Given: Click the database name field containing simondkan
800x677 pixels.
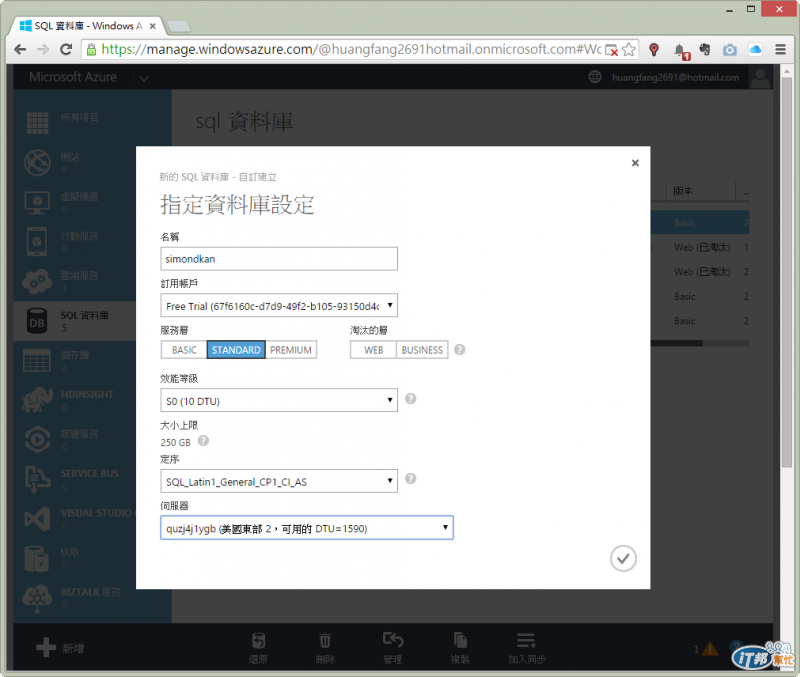Looking at the screenshot, I should pyautogui.click(x=279, y=259).
